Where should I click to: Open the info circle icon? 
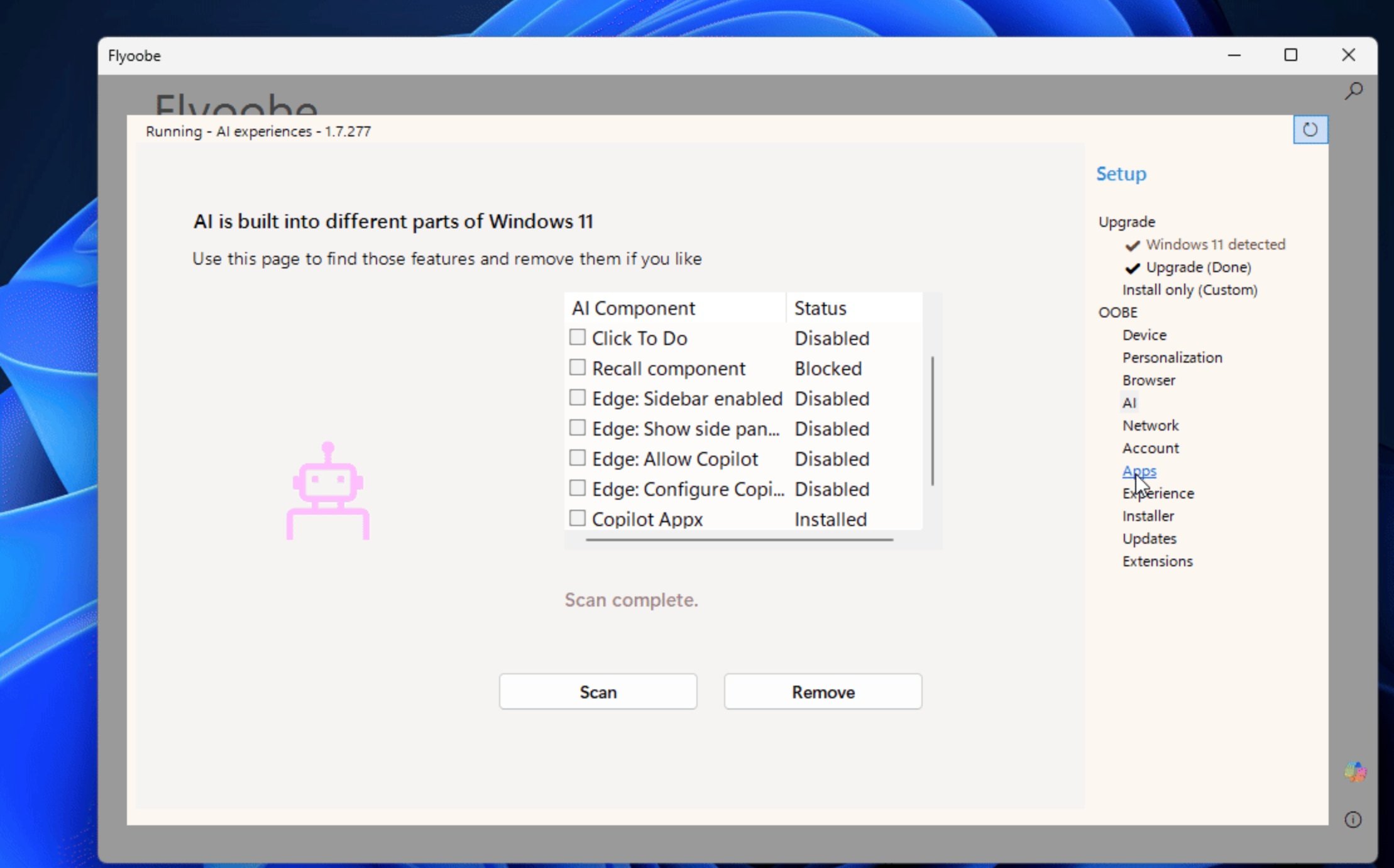[1353, 820]
